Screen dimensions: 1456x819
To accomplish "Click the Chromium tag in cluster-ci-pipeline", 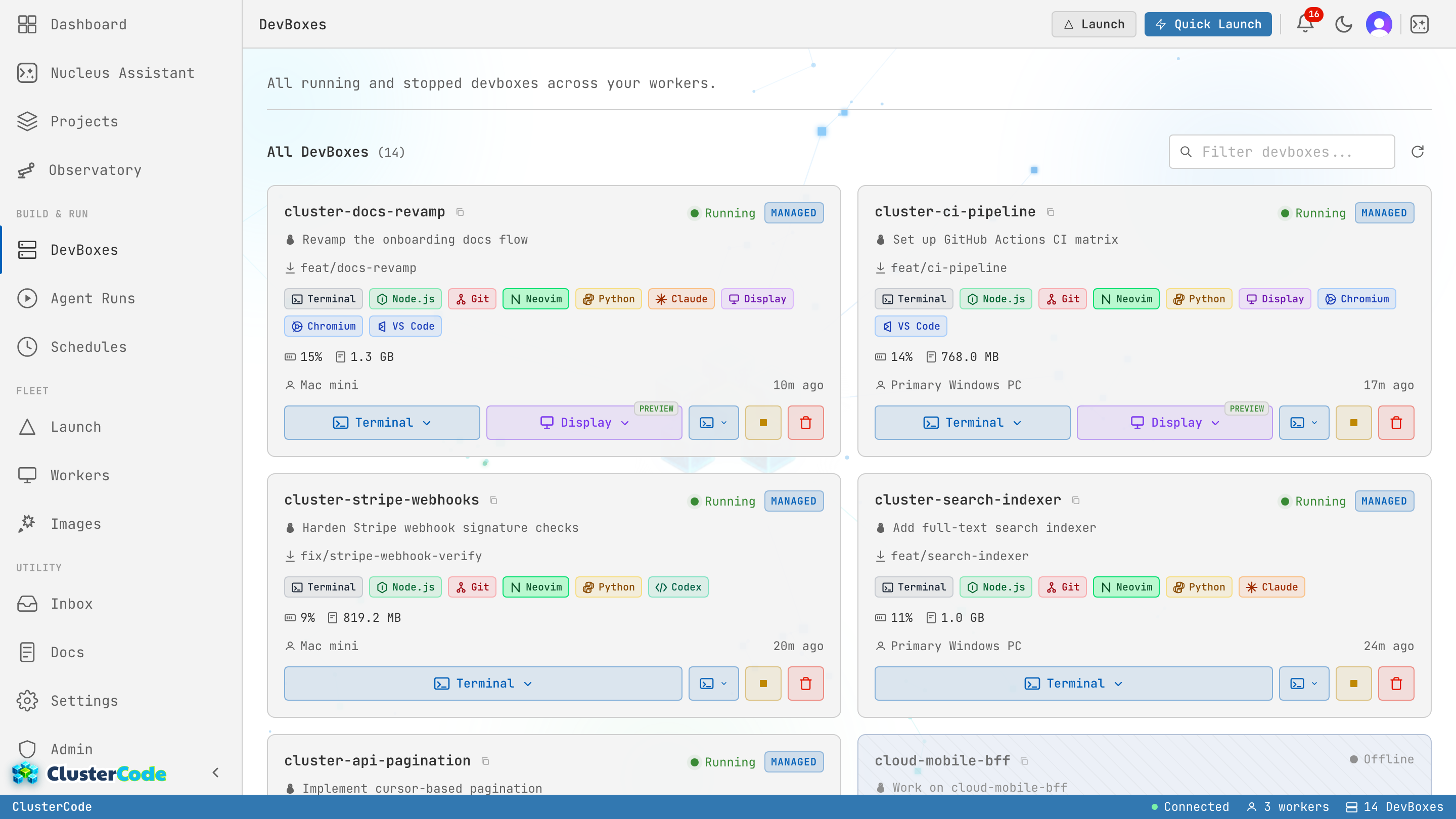I will (x=1356, y=299).
